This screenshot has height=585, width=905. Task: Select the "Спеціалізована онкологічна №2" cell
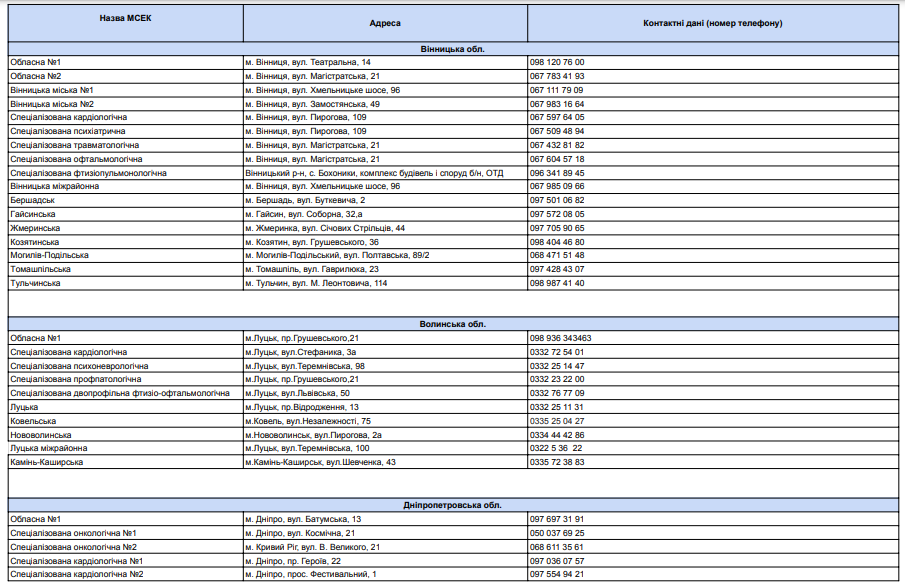73,547
